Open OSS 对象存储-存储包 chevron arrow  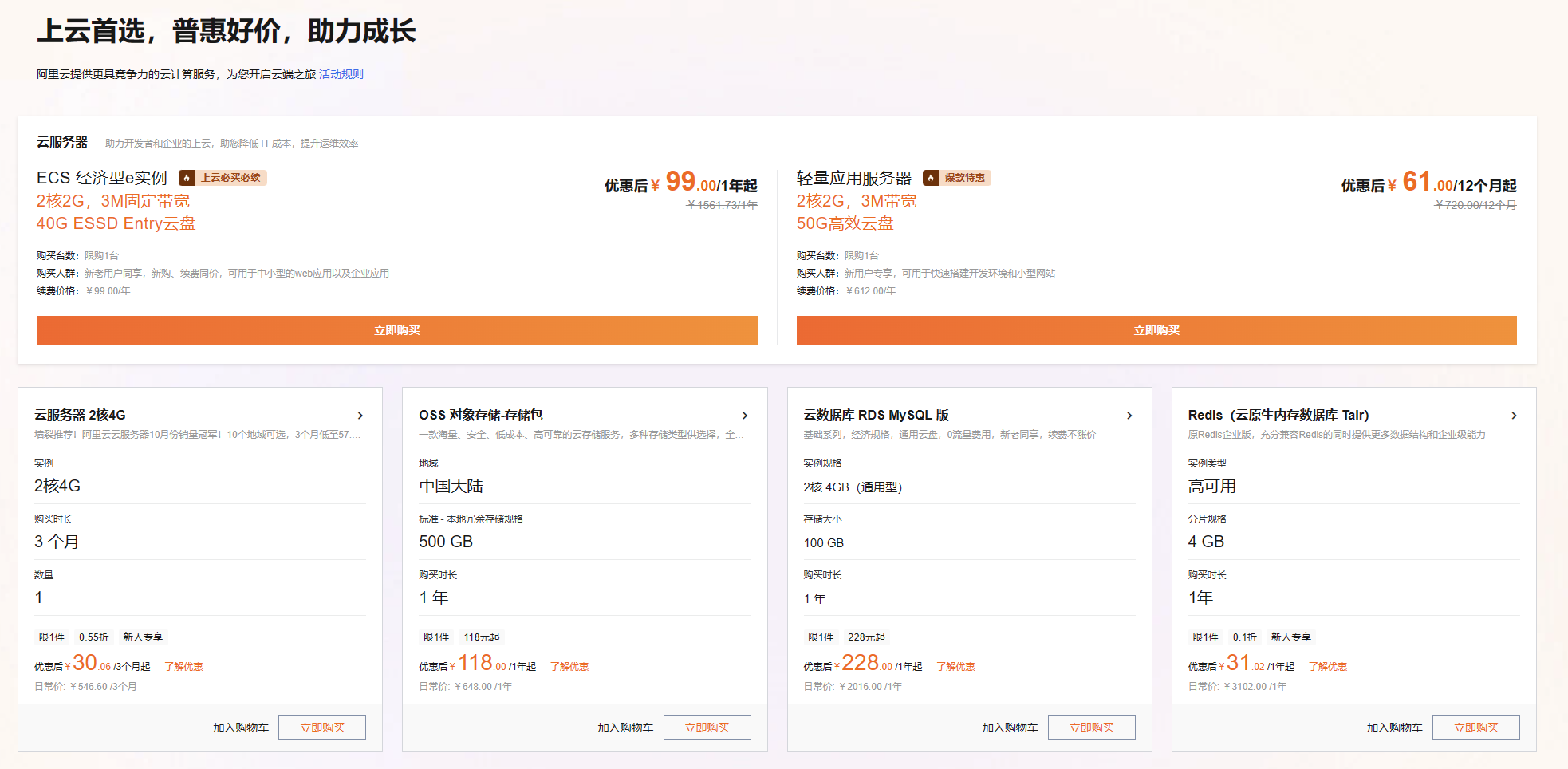click(745, 416)
